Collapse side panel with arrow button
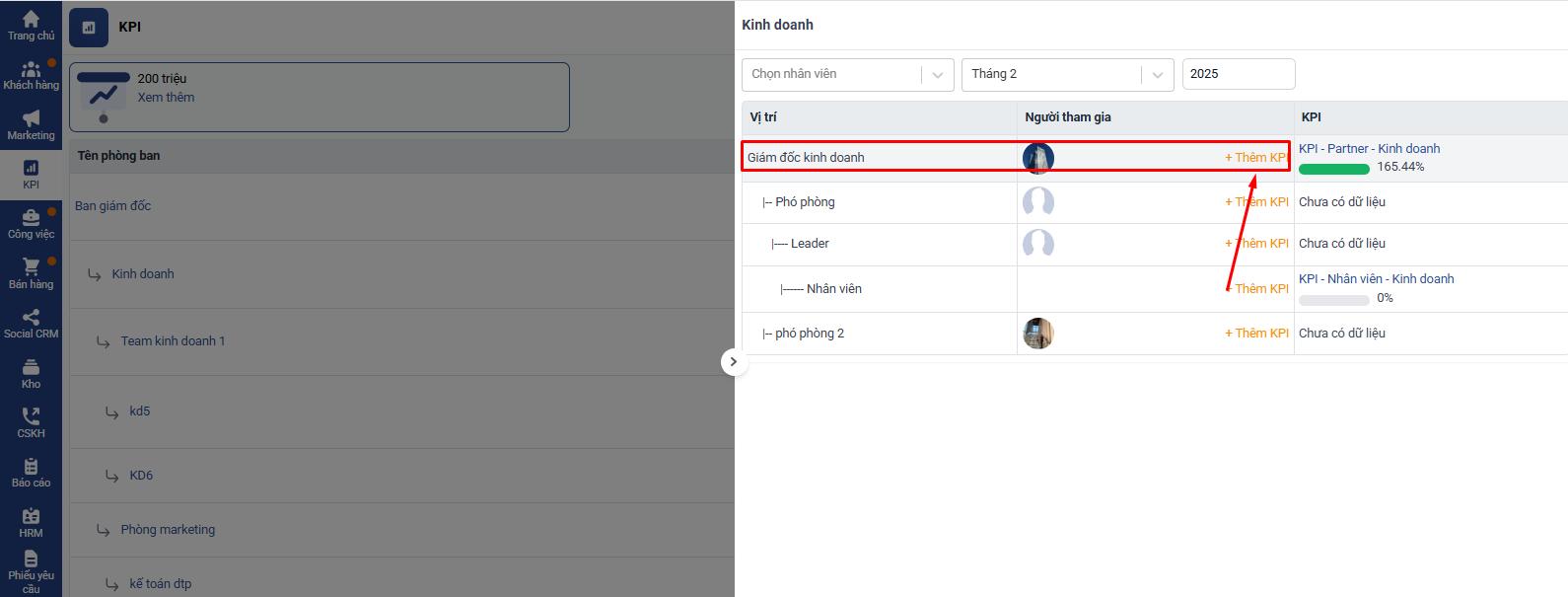This screenshot has width=1568, height=597. [733, 362]
